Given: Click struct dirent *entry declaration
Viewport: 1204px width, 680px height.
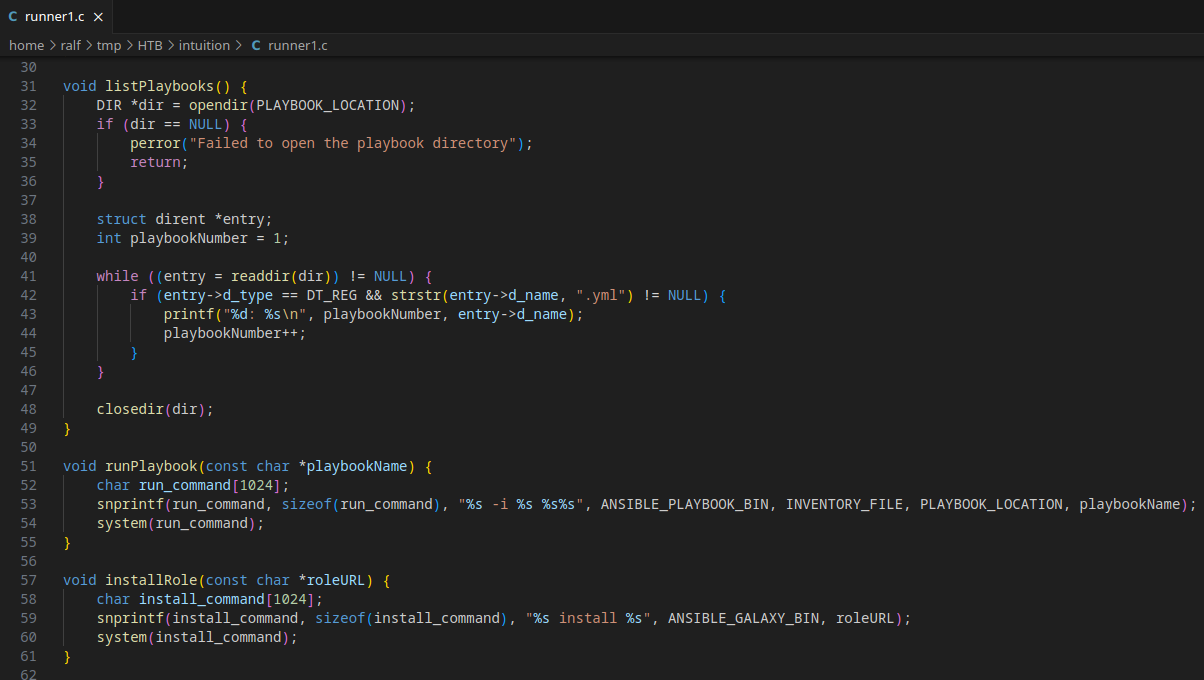Looking at the screenshot, I should pyautogui.click(x=184, y=219).
